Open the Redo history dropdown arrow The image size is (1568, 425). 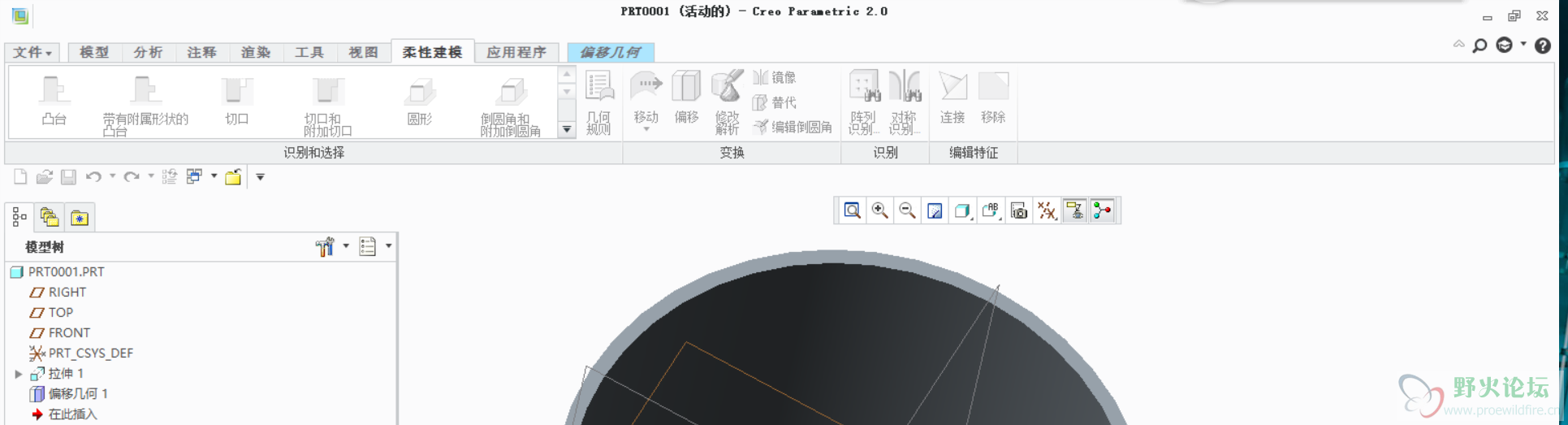coord(150,176)
